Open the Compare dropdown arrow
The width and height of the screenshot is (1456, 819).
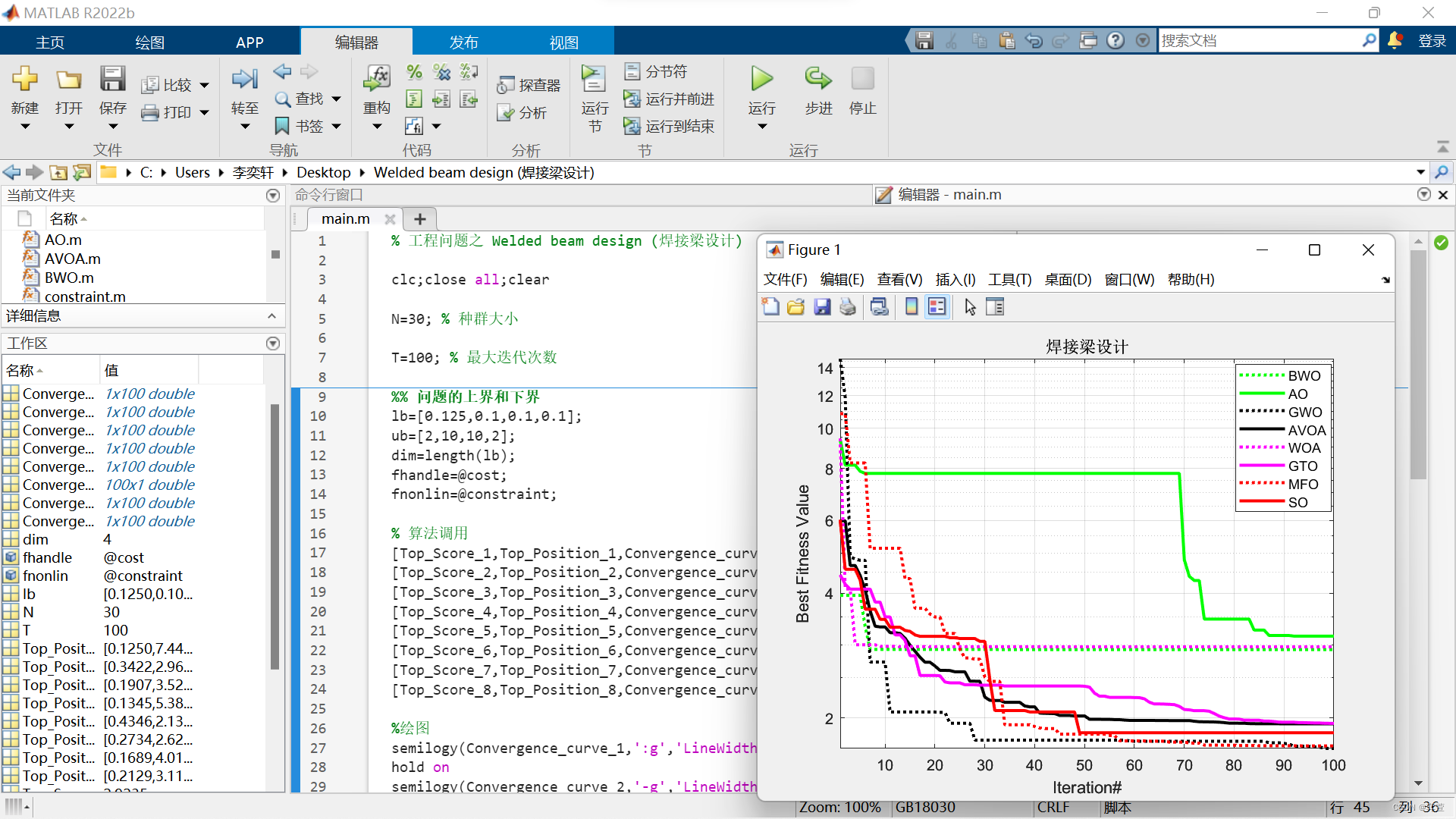(204, 86)
